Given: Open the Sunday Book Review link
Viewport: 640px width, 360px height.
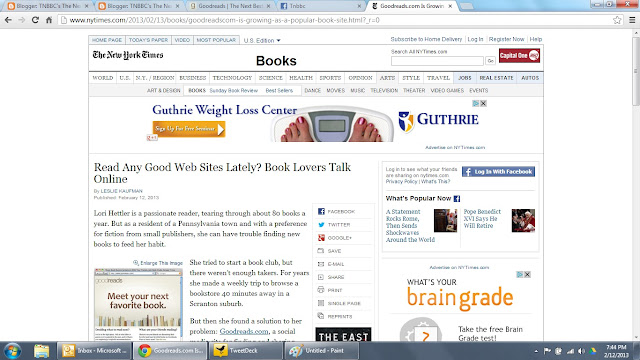Looking at the screenshot, I should click(233, 91).
